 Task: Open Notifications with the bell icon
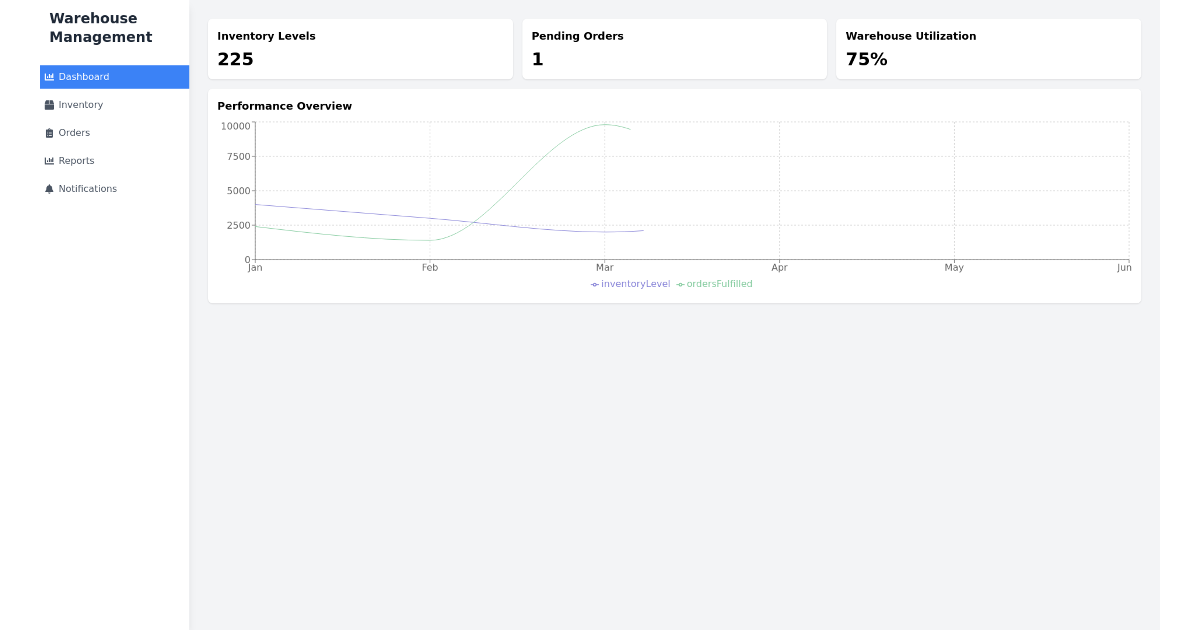click(x=49, y=188)
